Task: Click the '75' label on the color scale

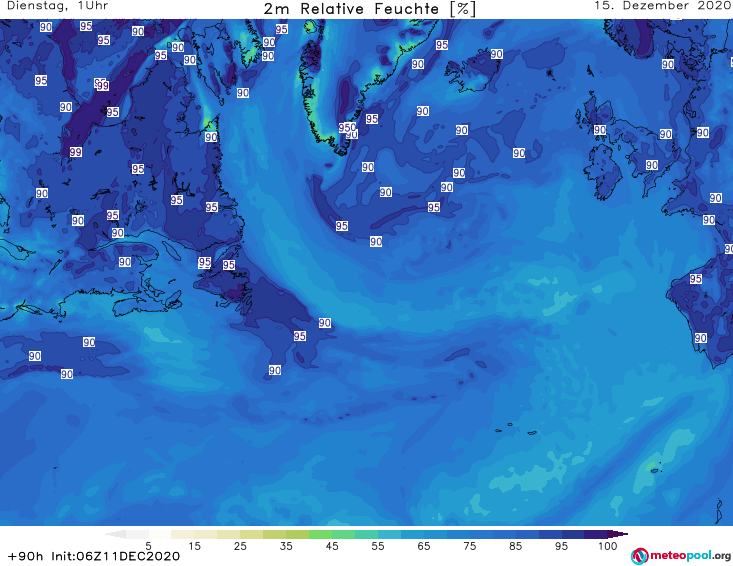Action: [x=469, y=546]
